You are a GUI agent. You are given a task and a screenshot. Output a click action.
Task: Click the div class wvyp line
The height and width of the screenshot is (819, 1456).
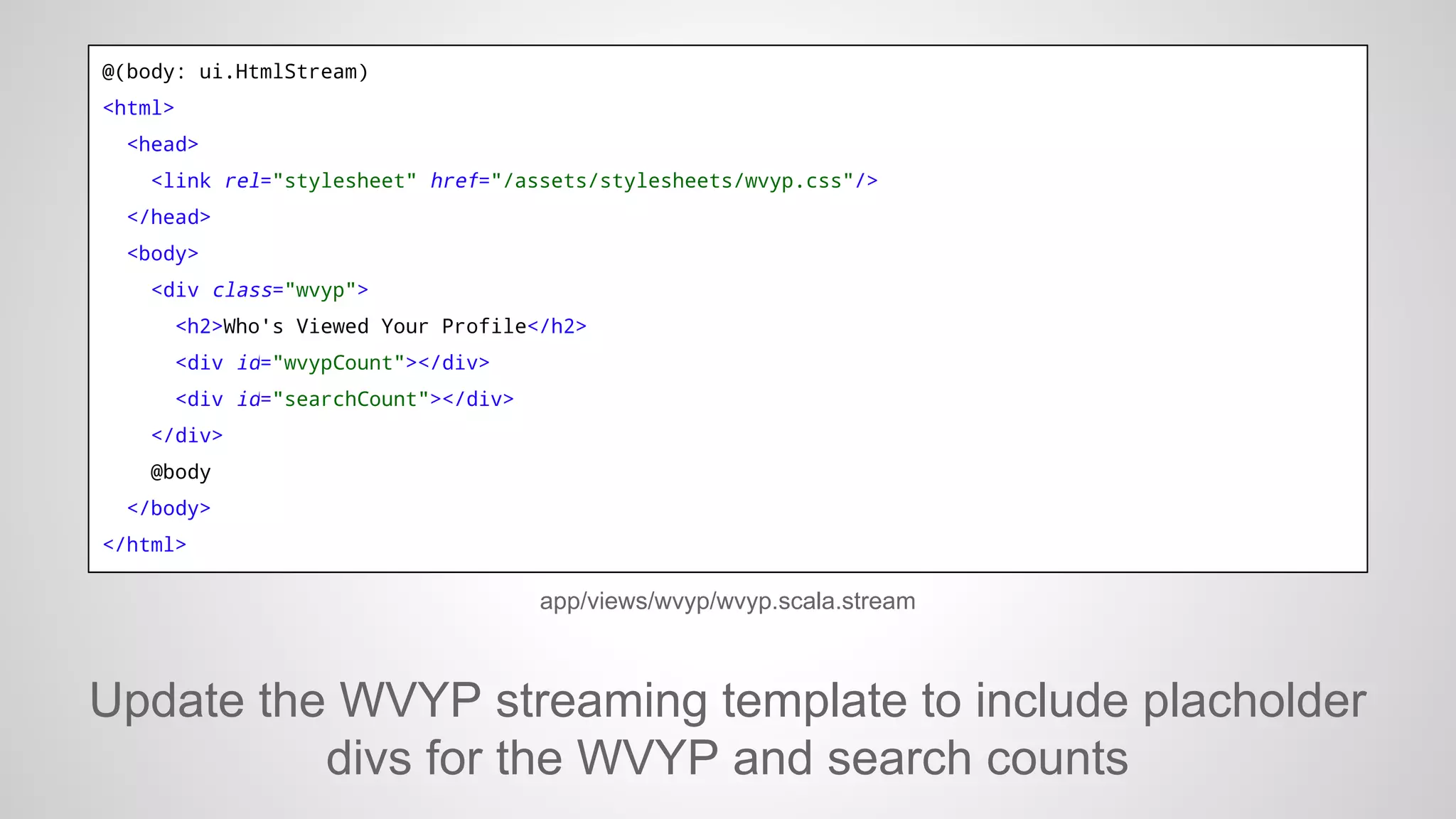[259, 290]
